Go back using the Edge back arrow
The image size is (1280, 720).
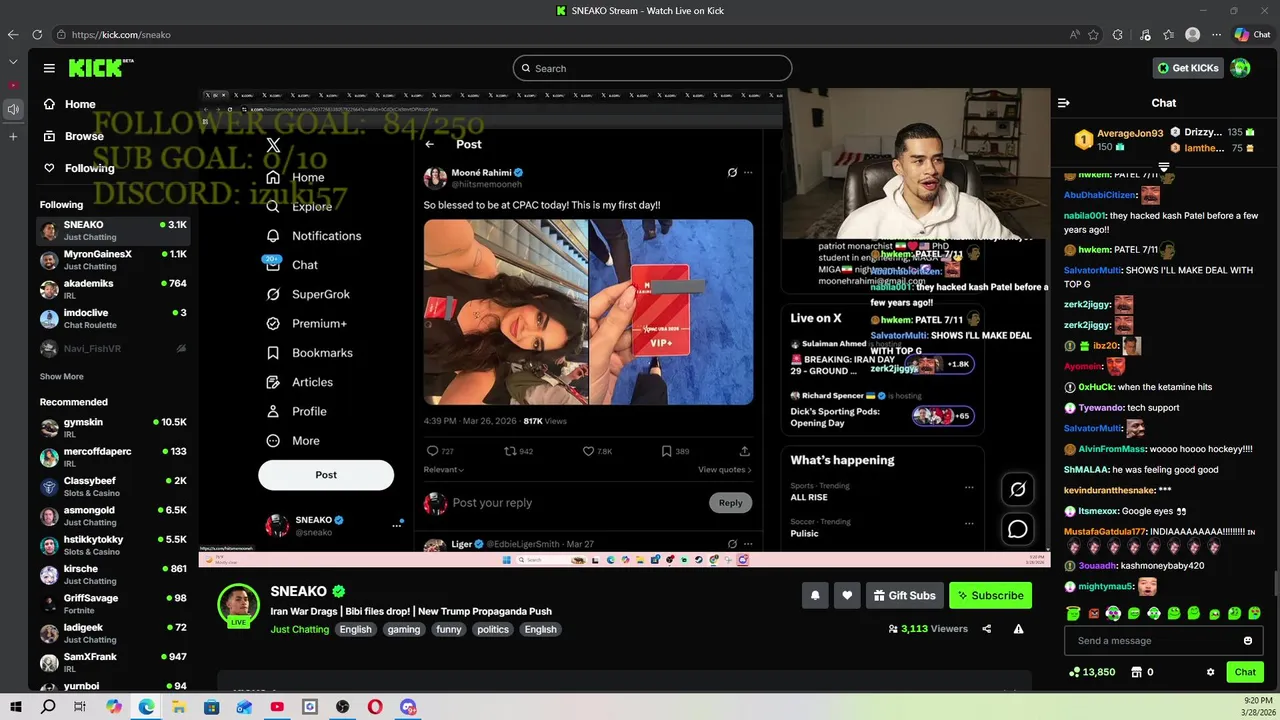pos(13,34)
